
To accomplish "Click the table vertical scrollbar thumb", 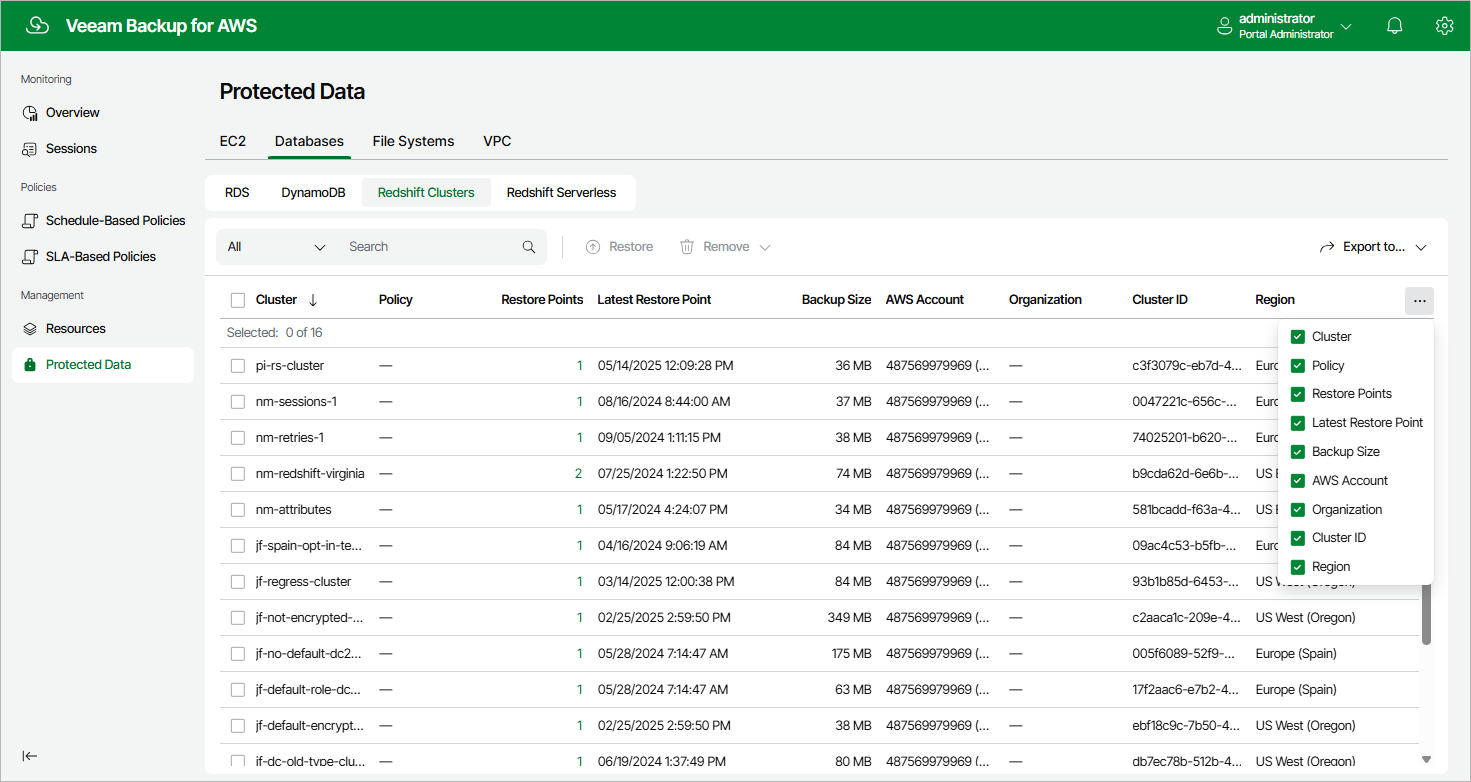I will click(x=1426, y=614).
